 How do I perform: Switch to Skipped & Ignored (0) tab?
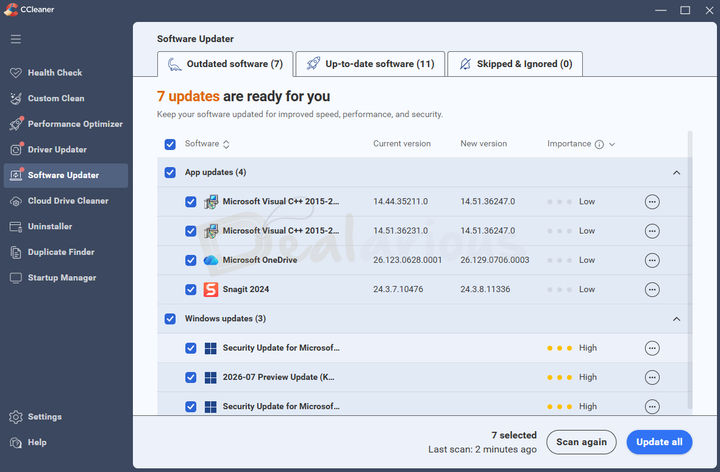tap(515, 64)
